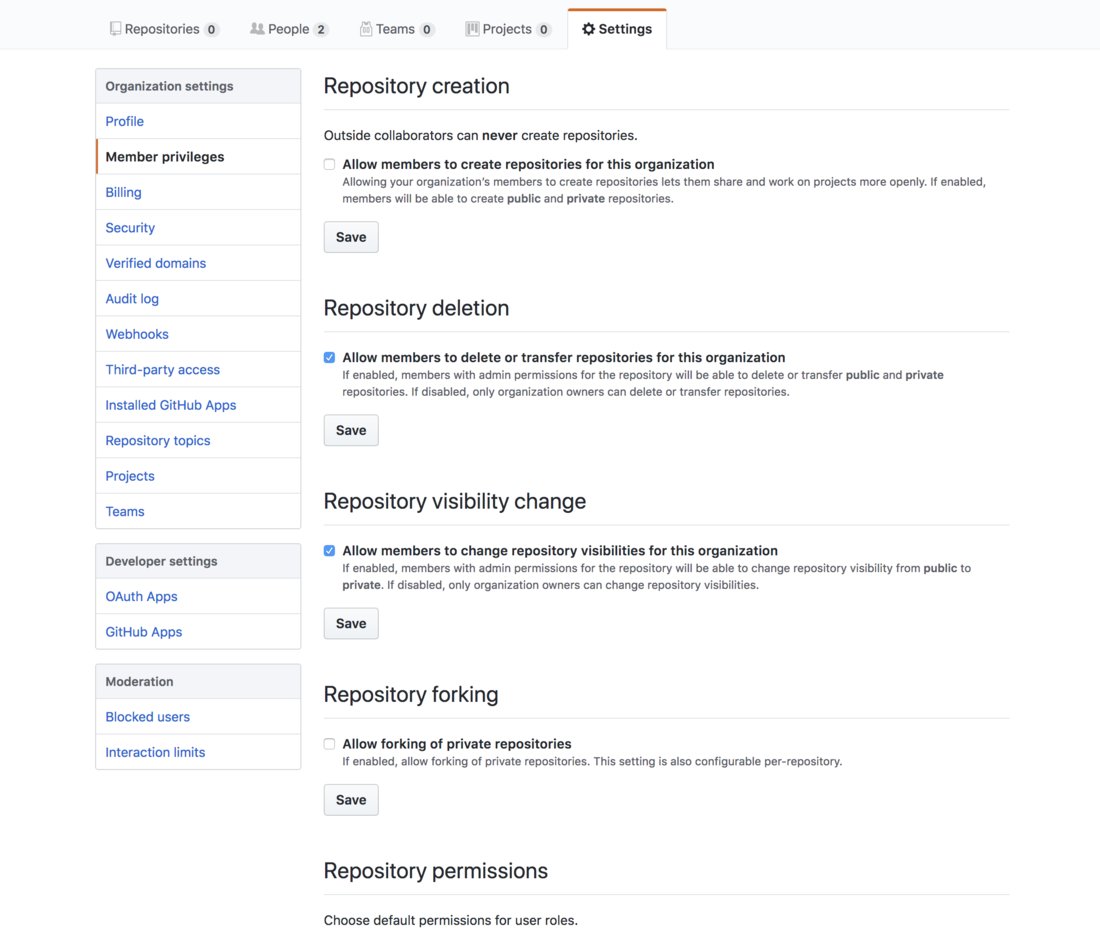Image resolution: width=1100 pixels, height=938 pixels.
Task: Switch to the People tab
Action: [x=288, y=29]
